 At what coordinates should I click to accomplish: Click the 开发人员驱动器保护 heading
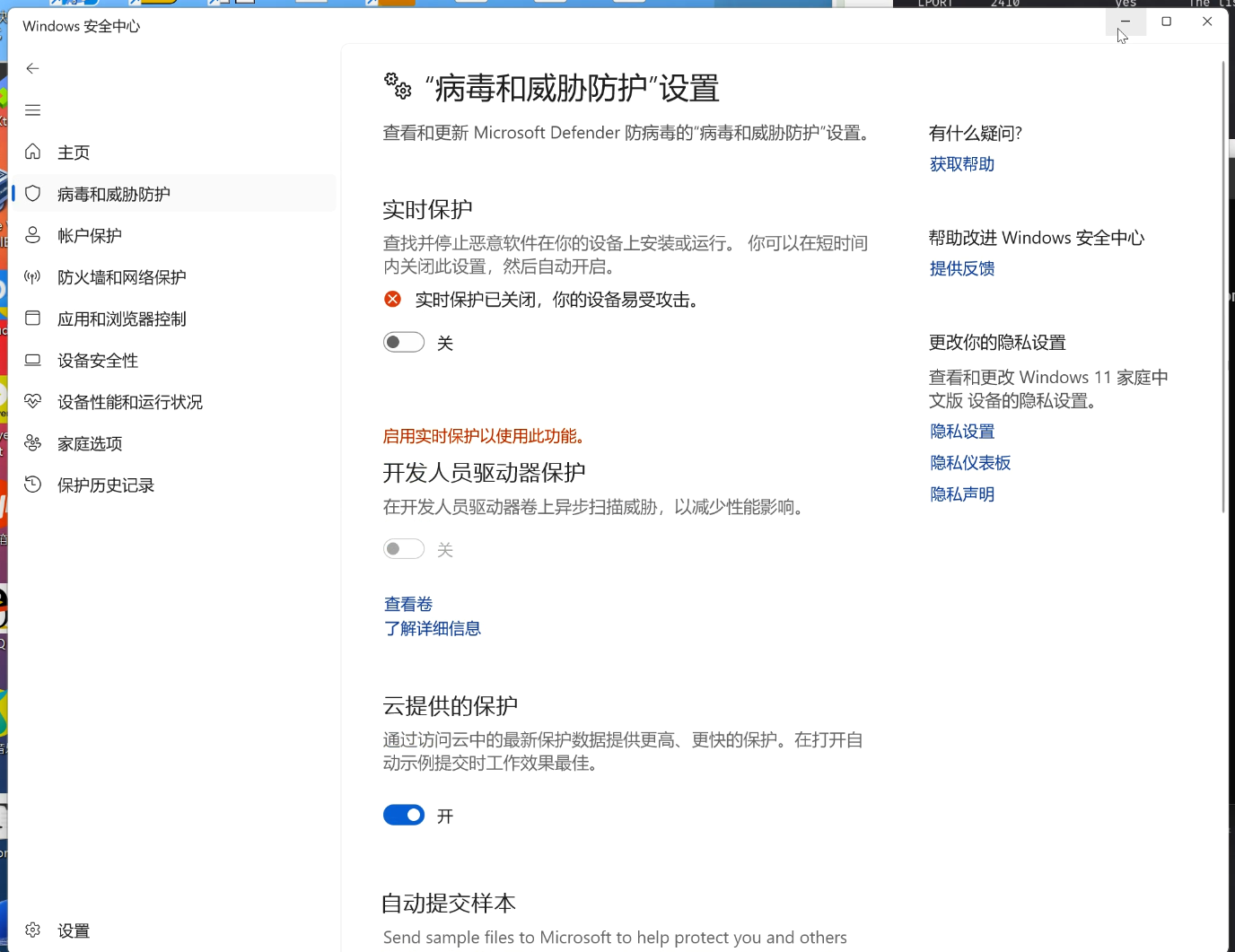[x=485, y=472]
